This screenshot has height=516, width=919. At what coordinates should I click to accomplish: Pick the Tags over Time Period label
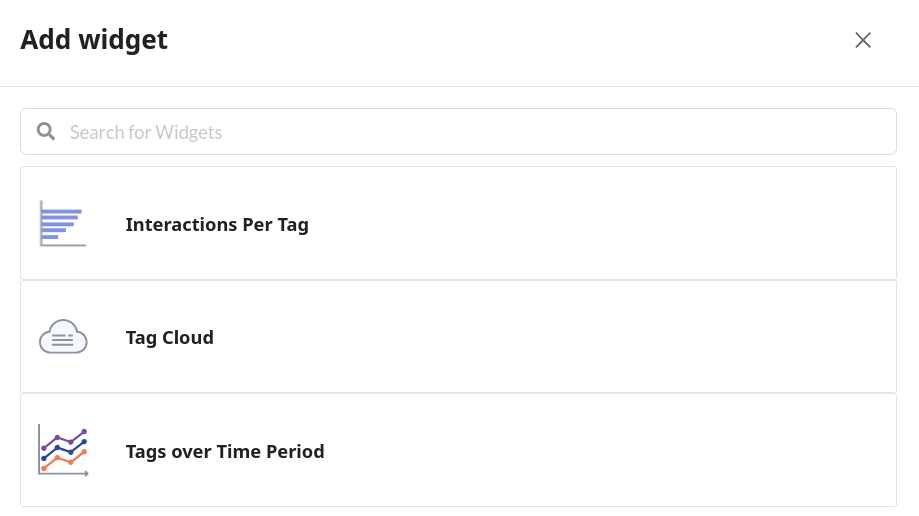tap(225, 452)
